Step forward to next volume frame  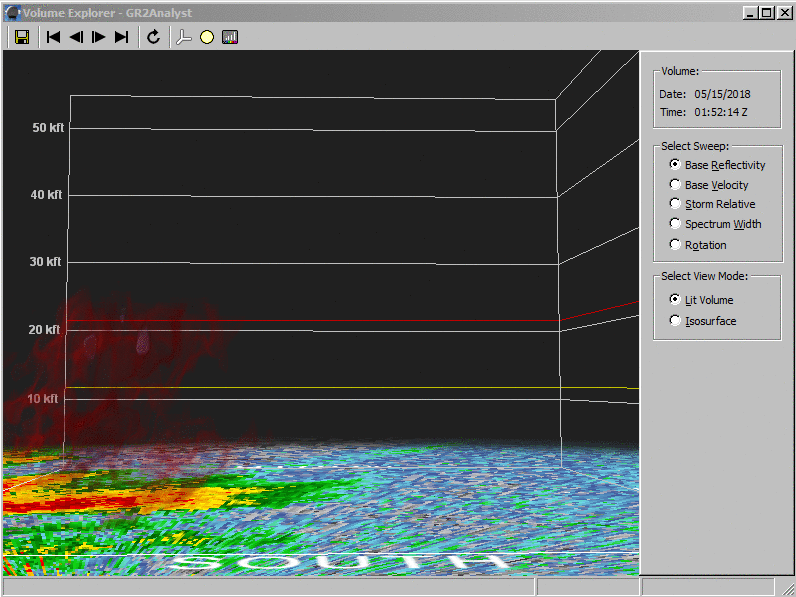(98, 37)
